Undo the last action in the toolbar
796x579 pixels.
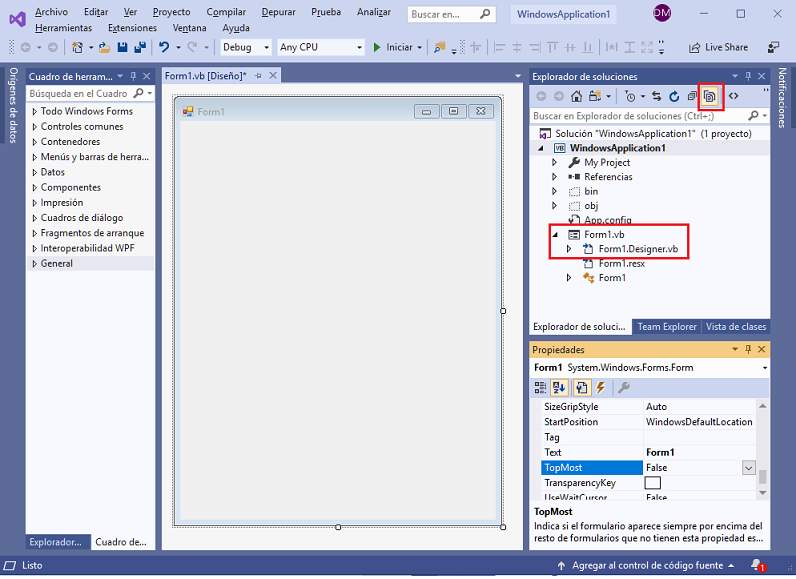click(x=163, y=47)
